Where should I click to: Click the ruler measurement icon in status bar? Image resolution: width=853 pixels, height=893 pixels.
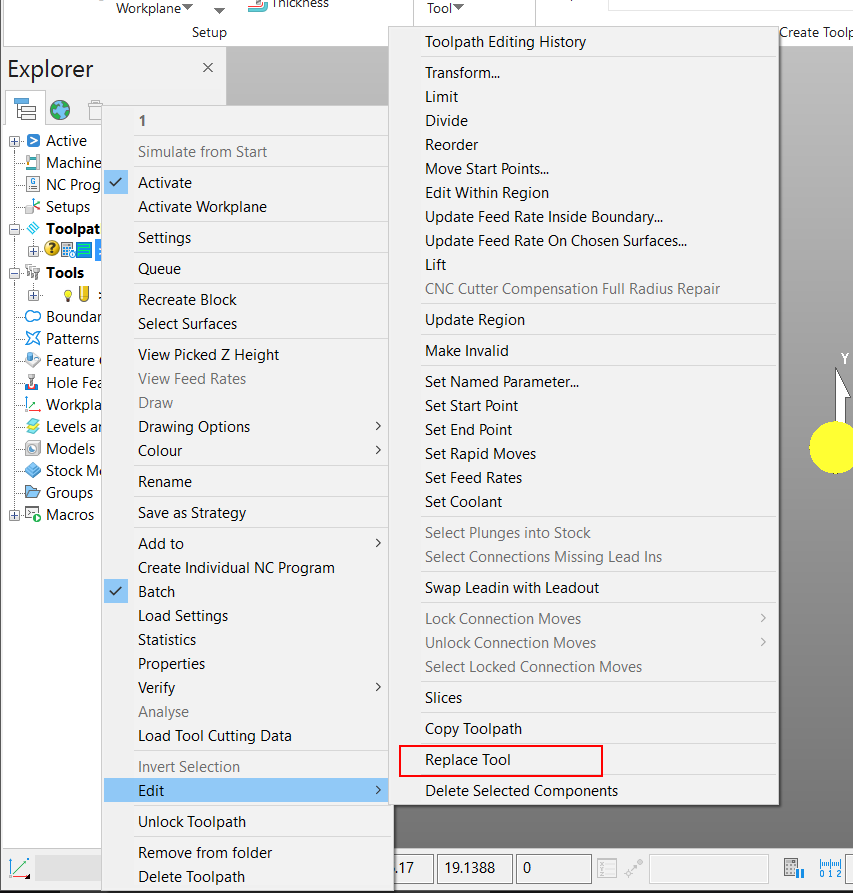coord(829,868)
